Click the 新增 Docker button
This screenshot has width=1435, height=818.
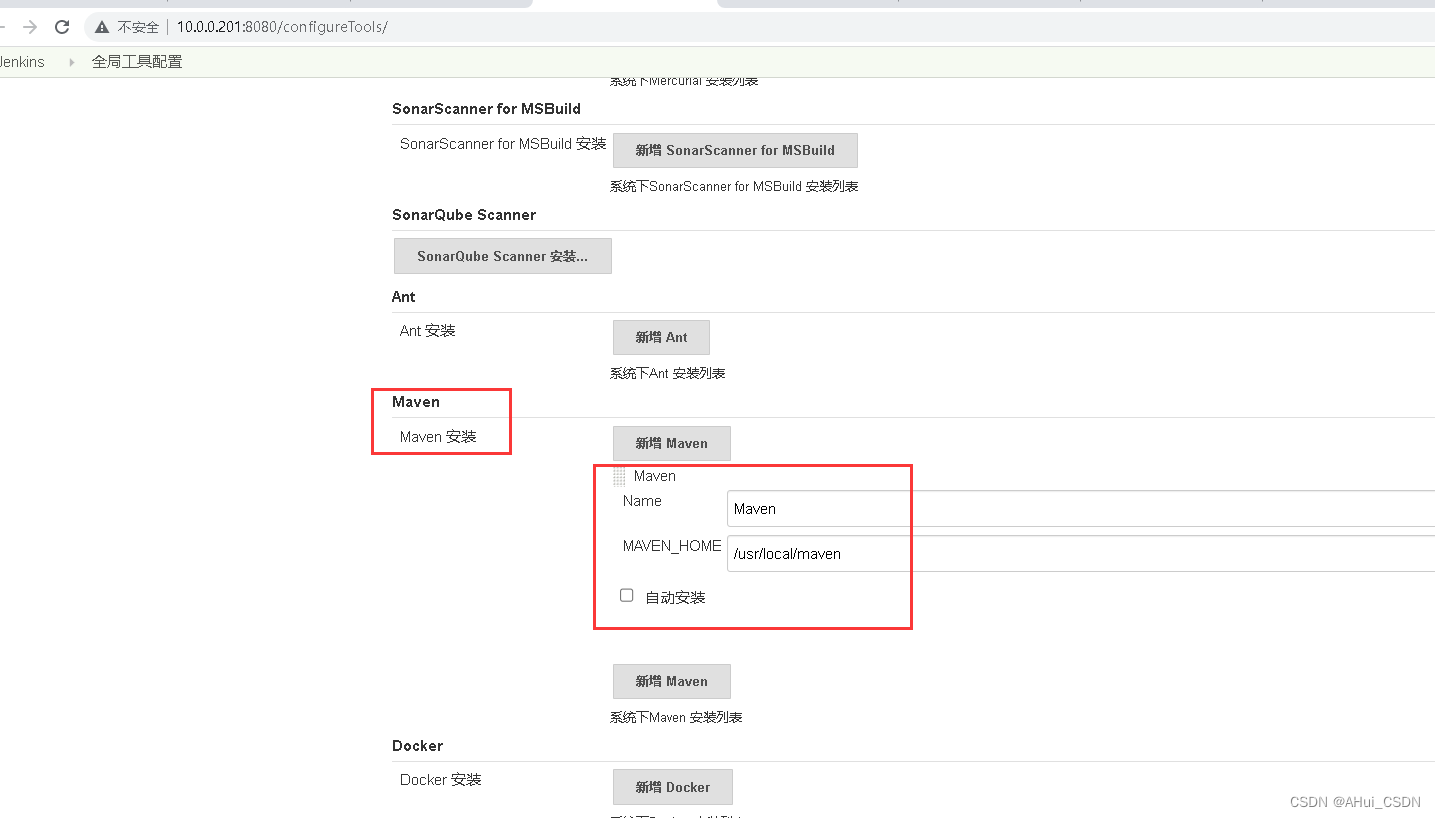point(672,787)
